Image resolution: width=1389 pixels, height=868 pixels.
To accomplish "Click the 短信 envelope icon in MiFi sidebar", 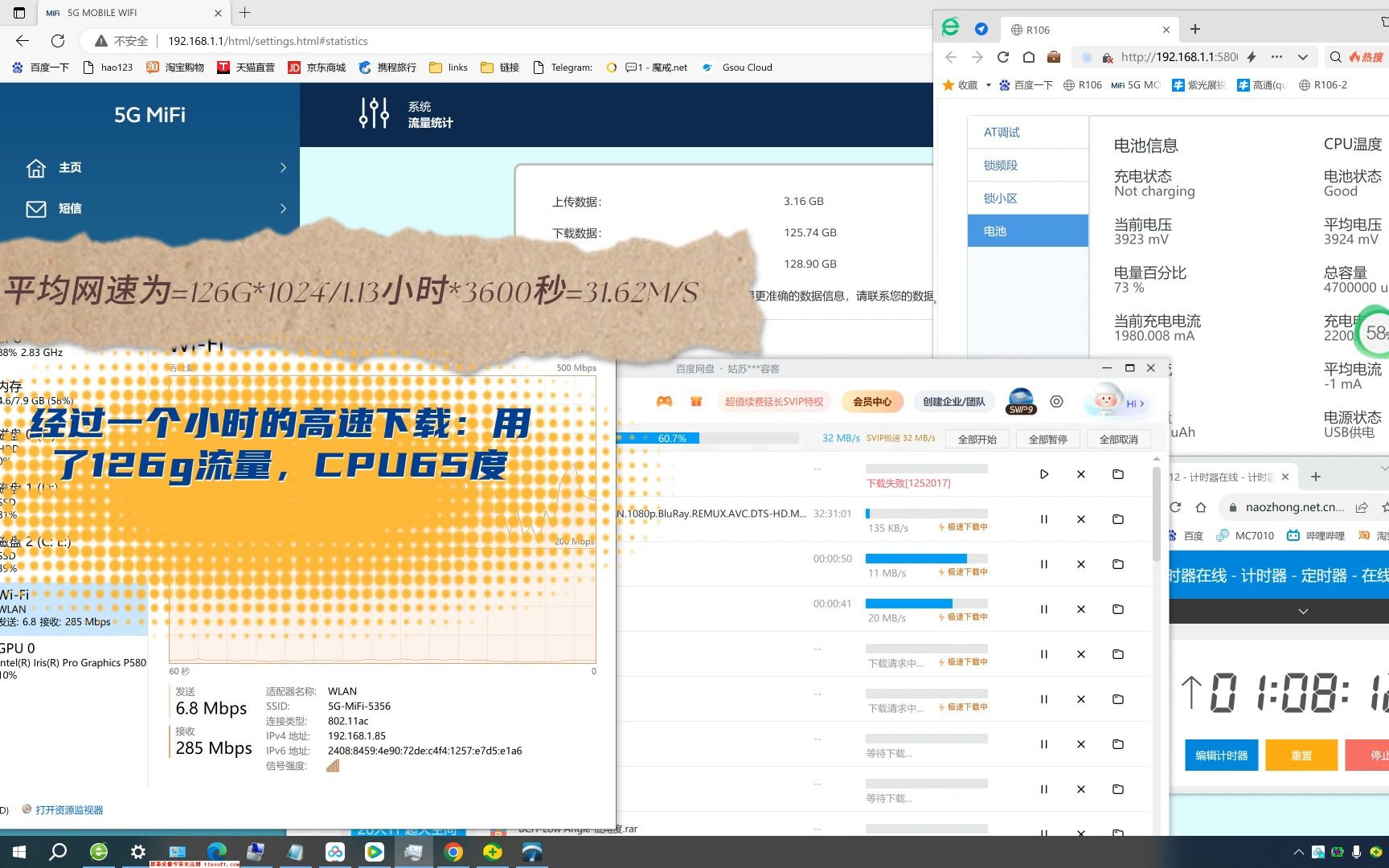I will 36,208.
